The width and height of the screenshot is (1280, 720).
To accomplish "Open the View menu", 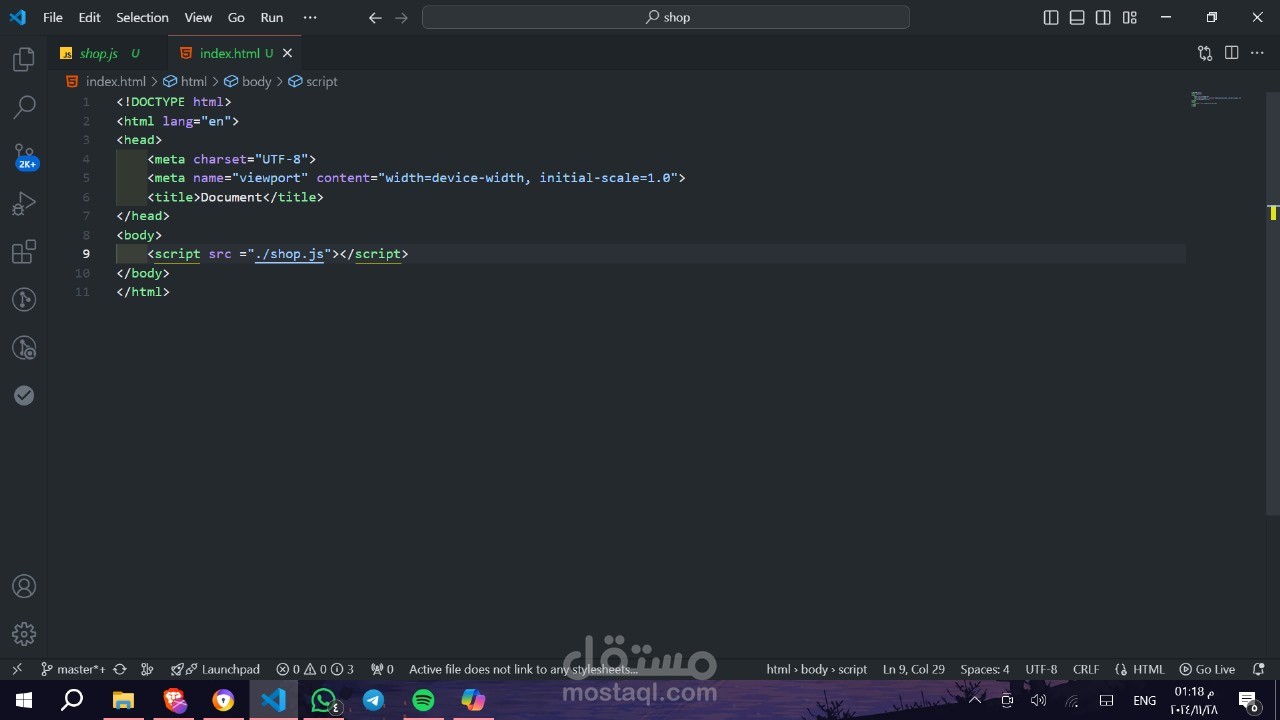I will pyautogui.click(x=198, y=17).
